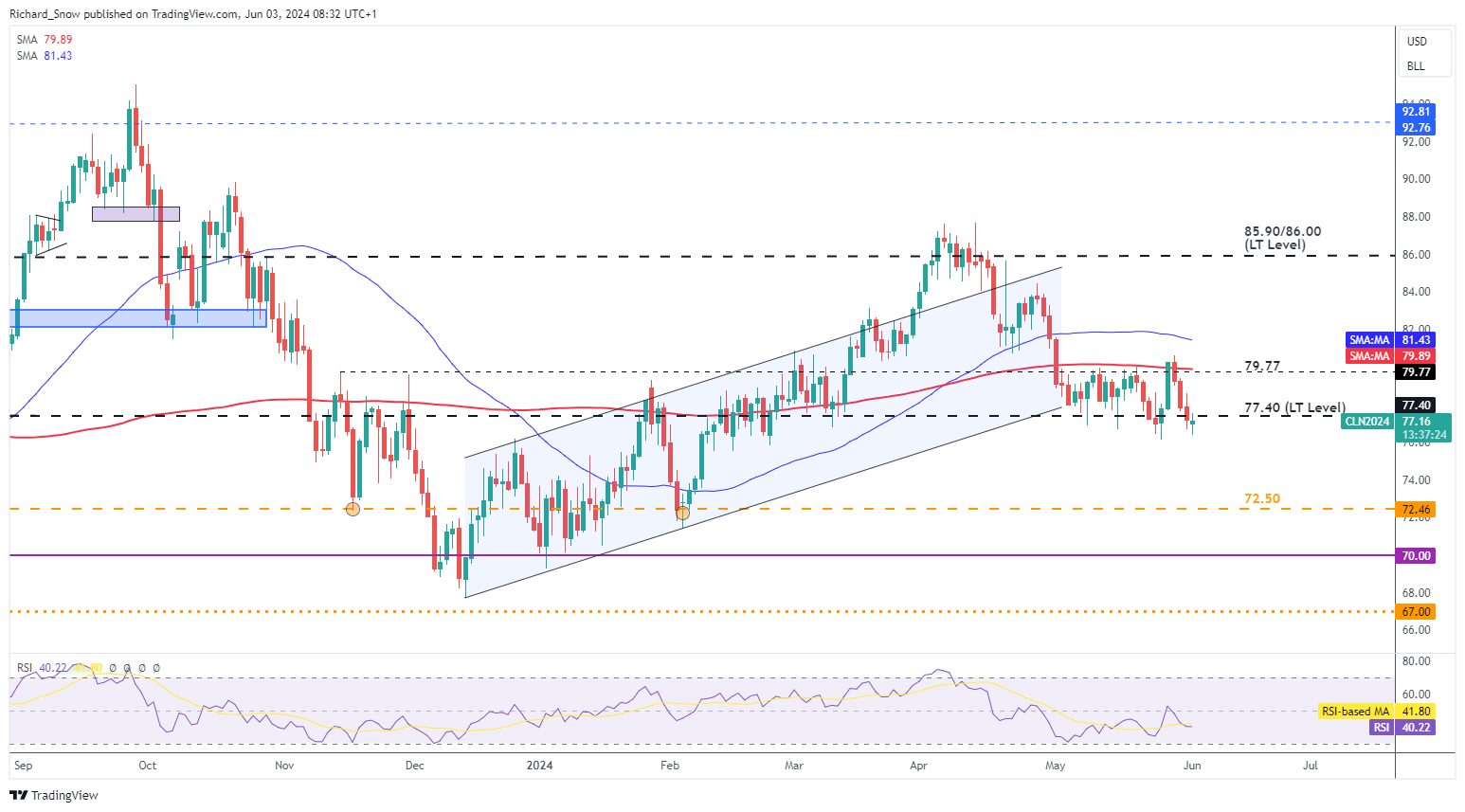Click the black 79.77 price axis tag

(1416, 372)
